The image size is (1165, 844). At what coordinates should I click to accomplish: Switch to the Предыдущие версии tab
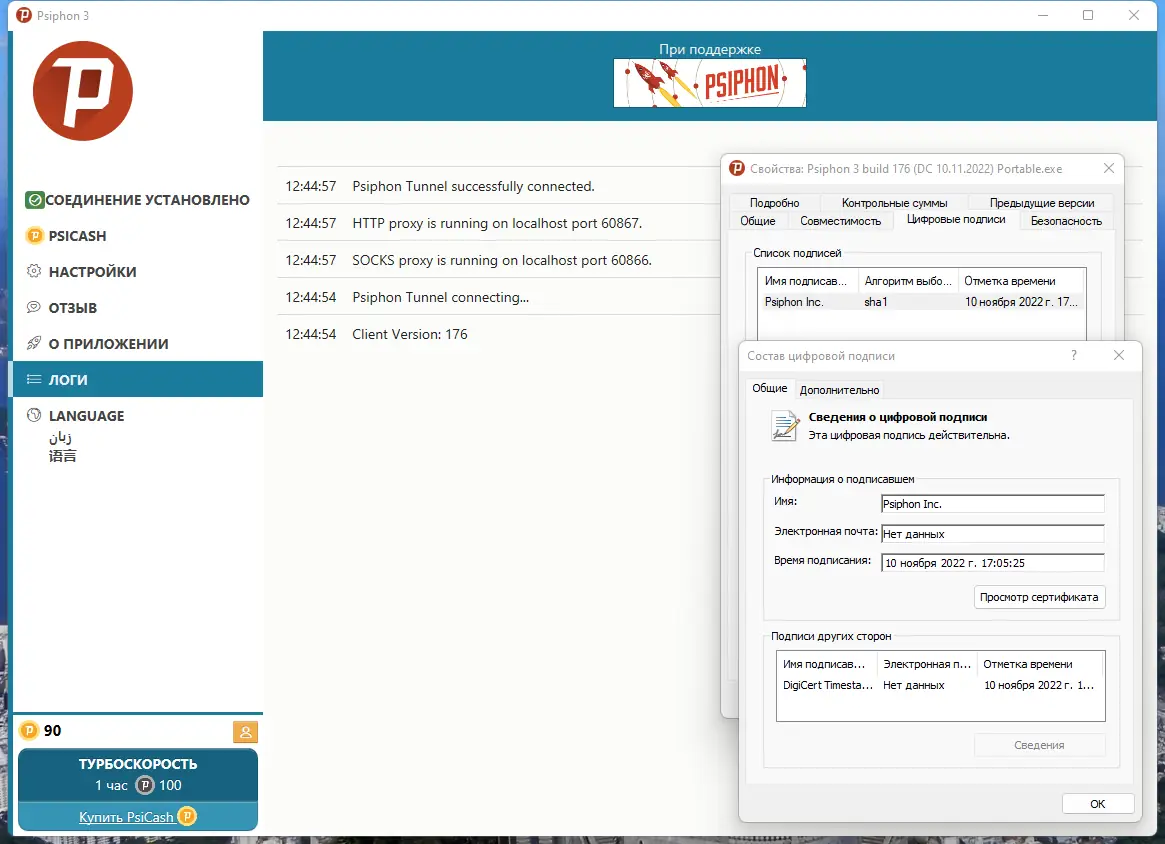click(1042, 203)
